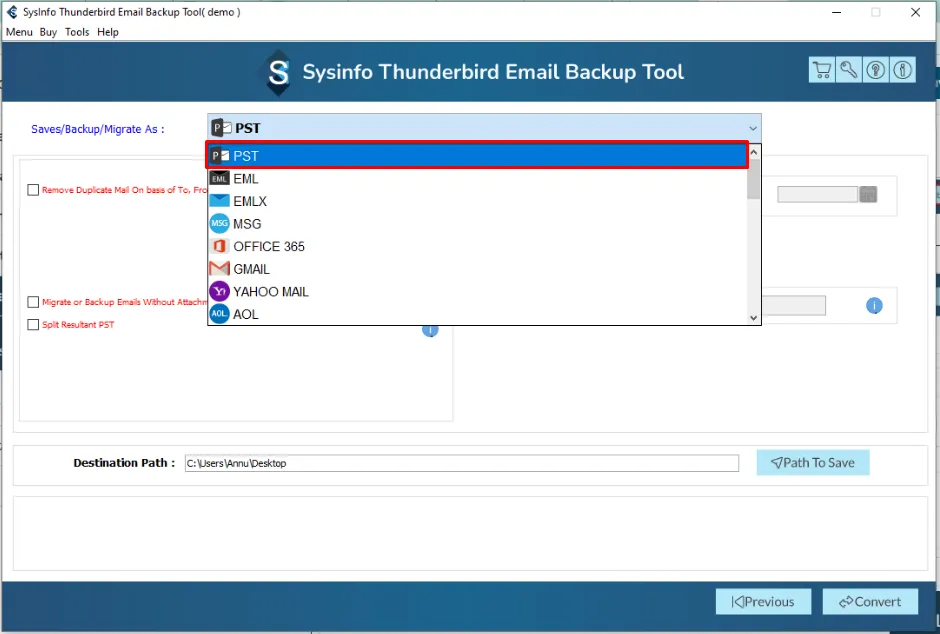Click the calendar icon next to date field
This screenshot has width=940, height=634.
(868, 194)
